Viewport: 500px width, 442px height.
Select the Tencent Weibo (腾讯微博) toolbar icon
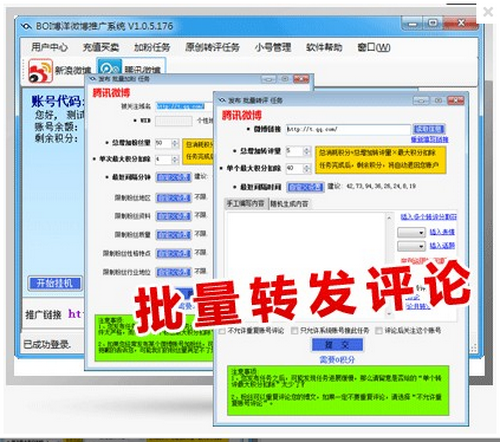point(109,68)
